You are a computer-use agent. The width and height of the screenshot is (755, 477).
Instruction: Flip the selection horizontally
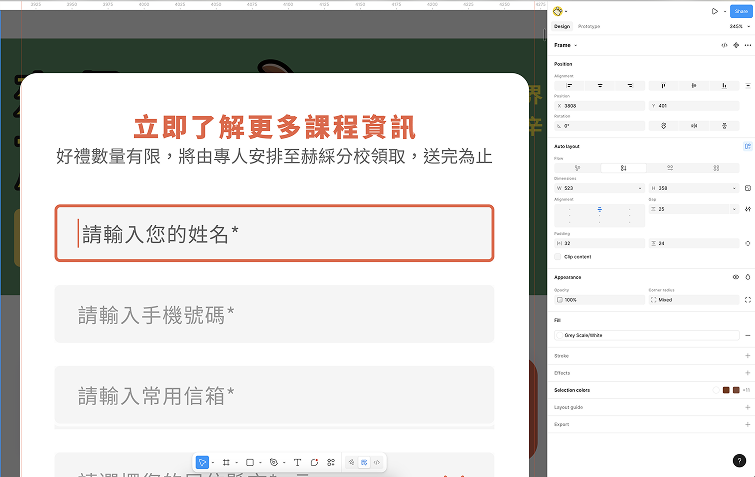[694, 126]
